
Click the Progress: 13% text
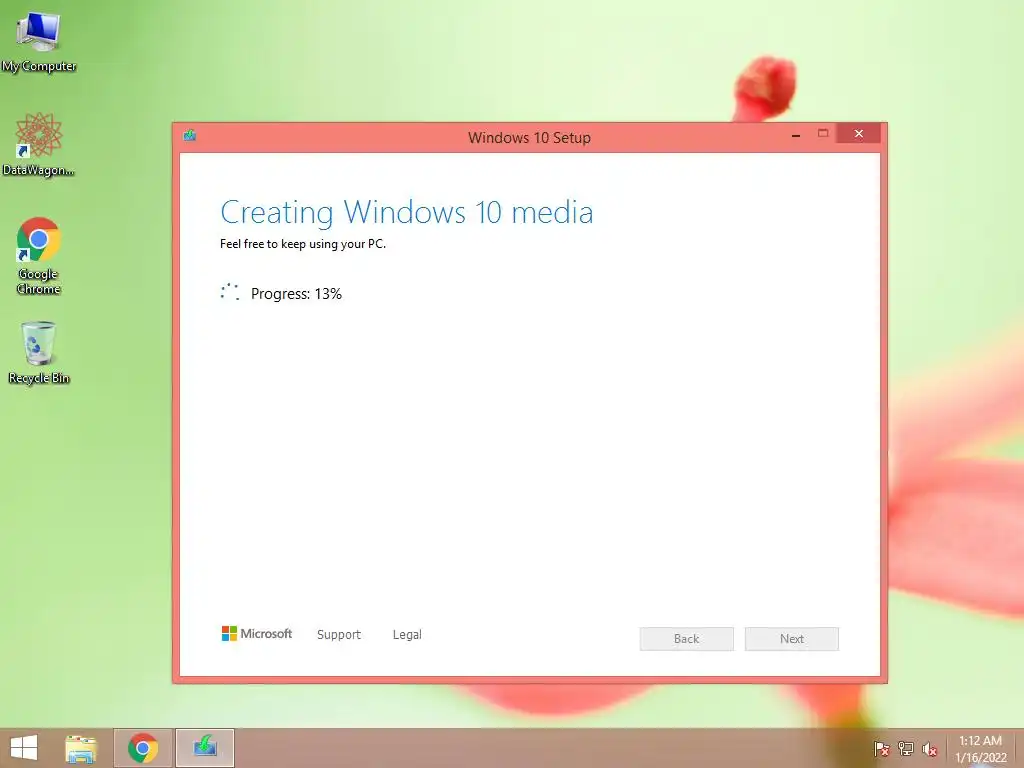[296, 294]
